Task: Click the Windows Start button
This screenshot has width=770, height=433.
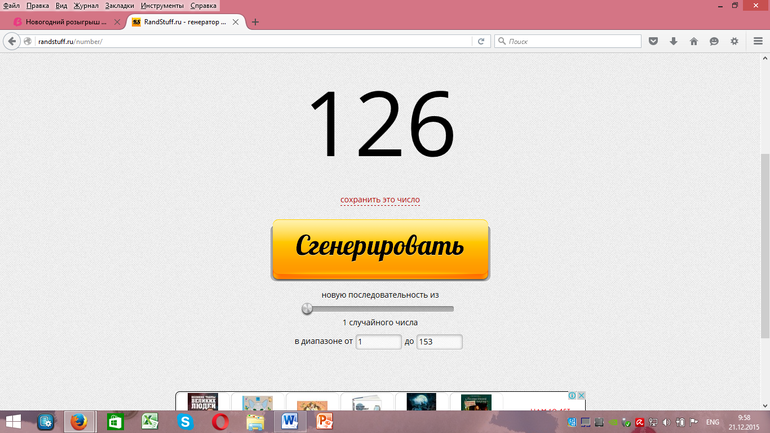Action: click(13, 421)
